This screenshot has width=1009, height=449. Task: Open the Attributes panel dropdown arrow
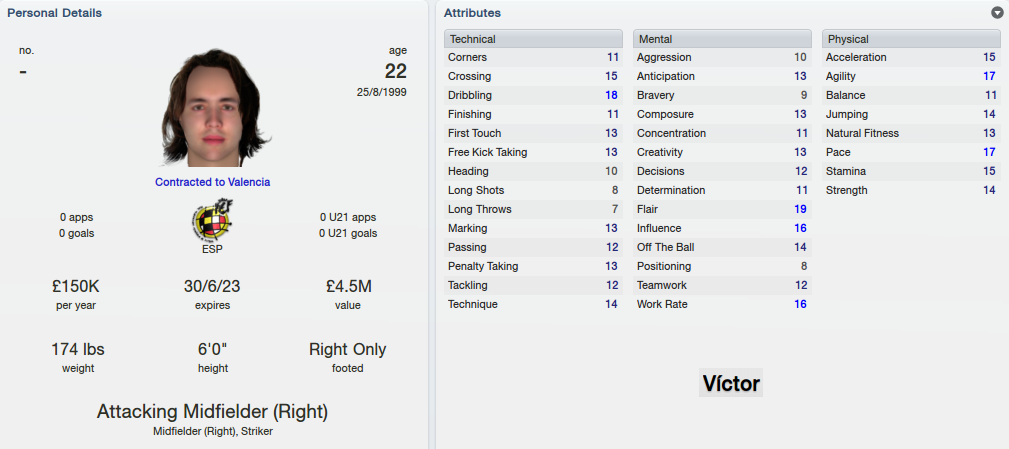[x=997, y=13]
